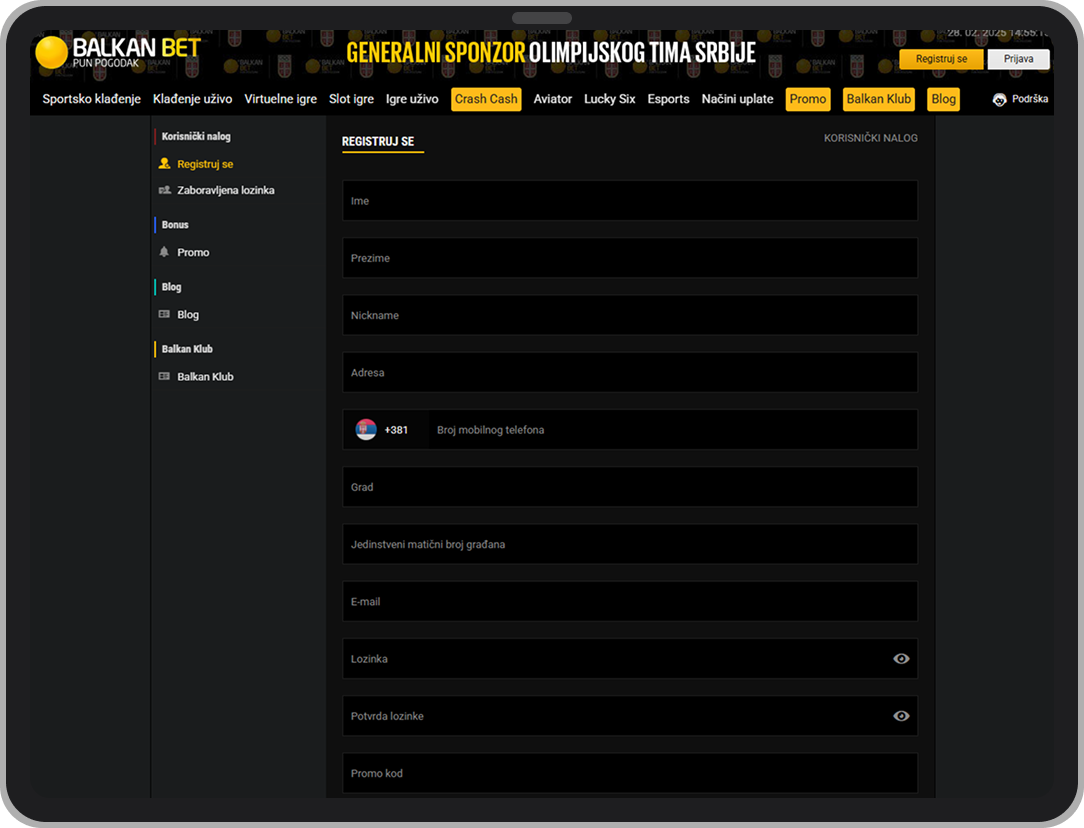Screen dimensions: 1084x828
Task: Click the user icon beside Registruj se
Action: point(165,164)
